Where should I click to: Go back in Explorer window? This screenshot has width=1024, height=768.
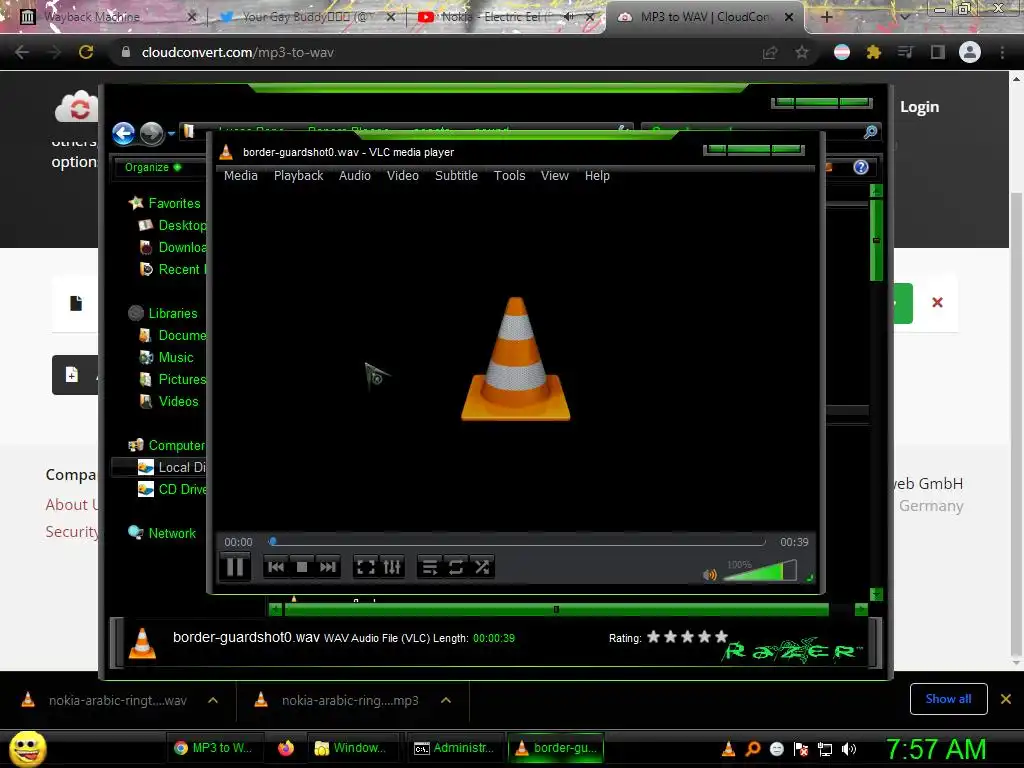click(123, 133)
